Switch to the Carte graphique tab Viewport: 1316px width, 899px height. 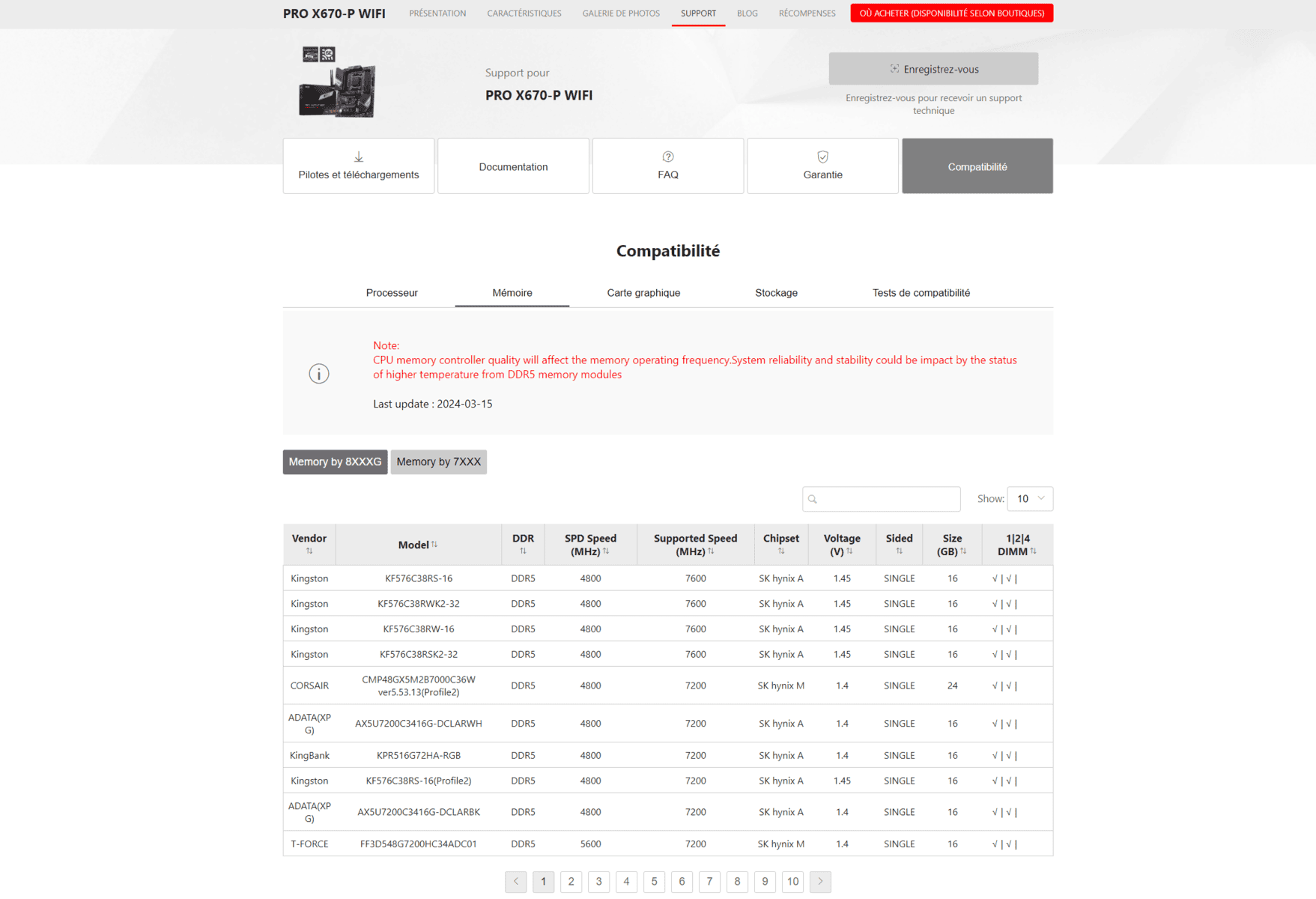[x=643, y=293]
